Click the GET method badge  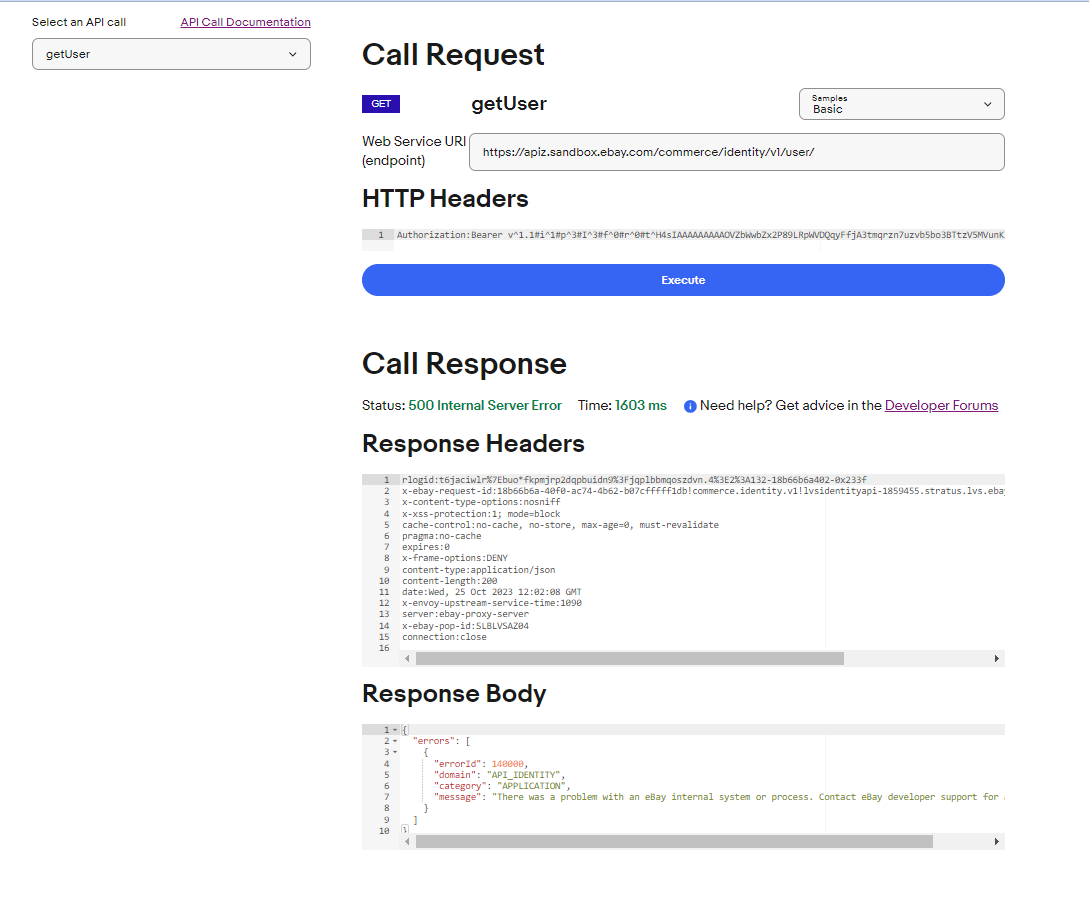(x=381, y=103)
